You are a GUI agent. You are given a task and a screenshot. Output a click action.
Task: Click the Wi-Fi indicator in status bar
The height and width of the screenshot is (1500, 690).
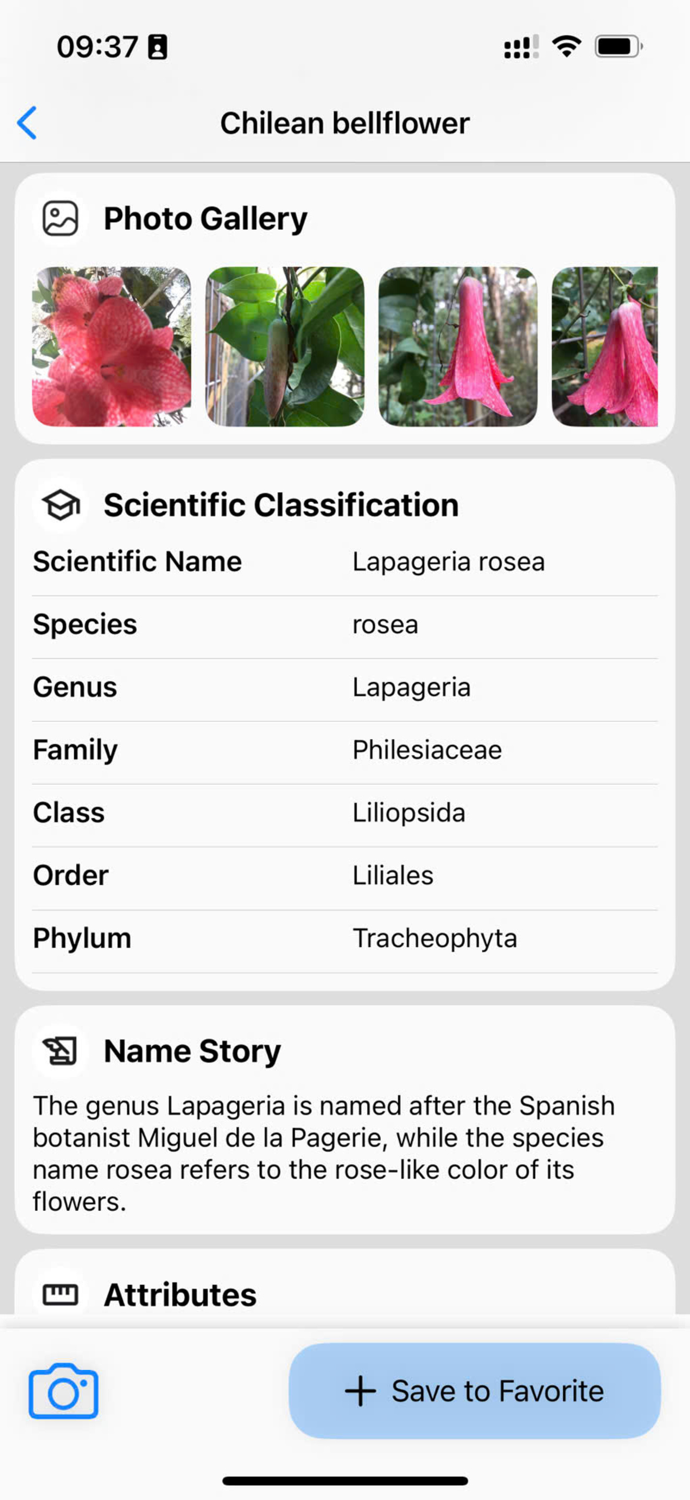[567, 45]
